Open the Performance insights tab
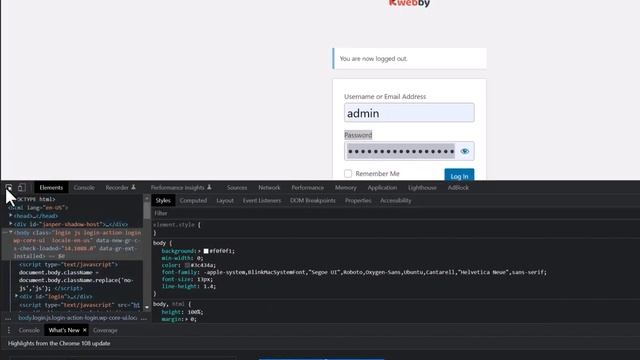640x360 pixels. pos(181,188)
